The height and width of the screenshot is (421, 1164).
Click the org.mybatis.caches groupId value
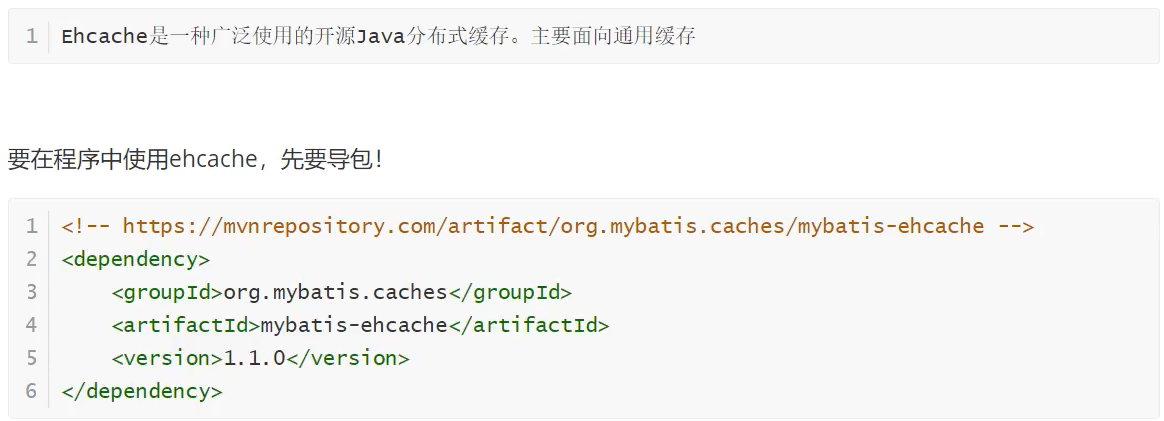(335, 292)
